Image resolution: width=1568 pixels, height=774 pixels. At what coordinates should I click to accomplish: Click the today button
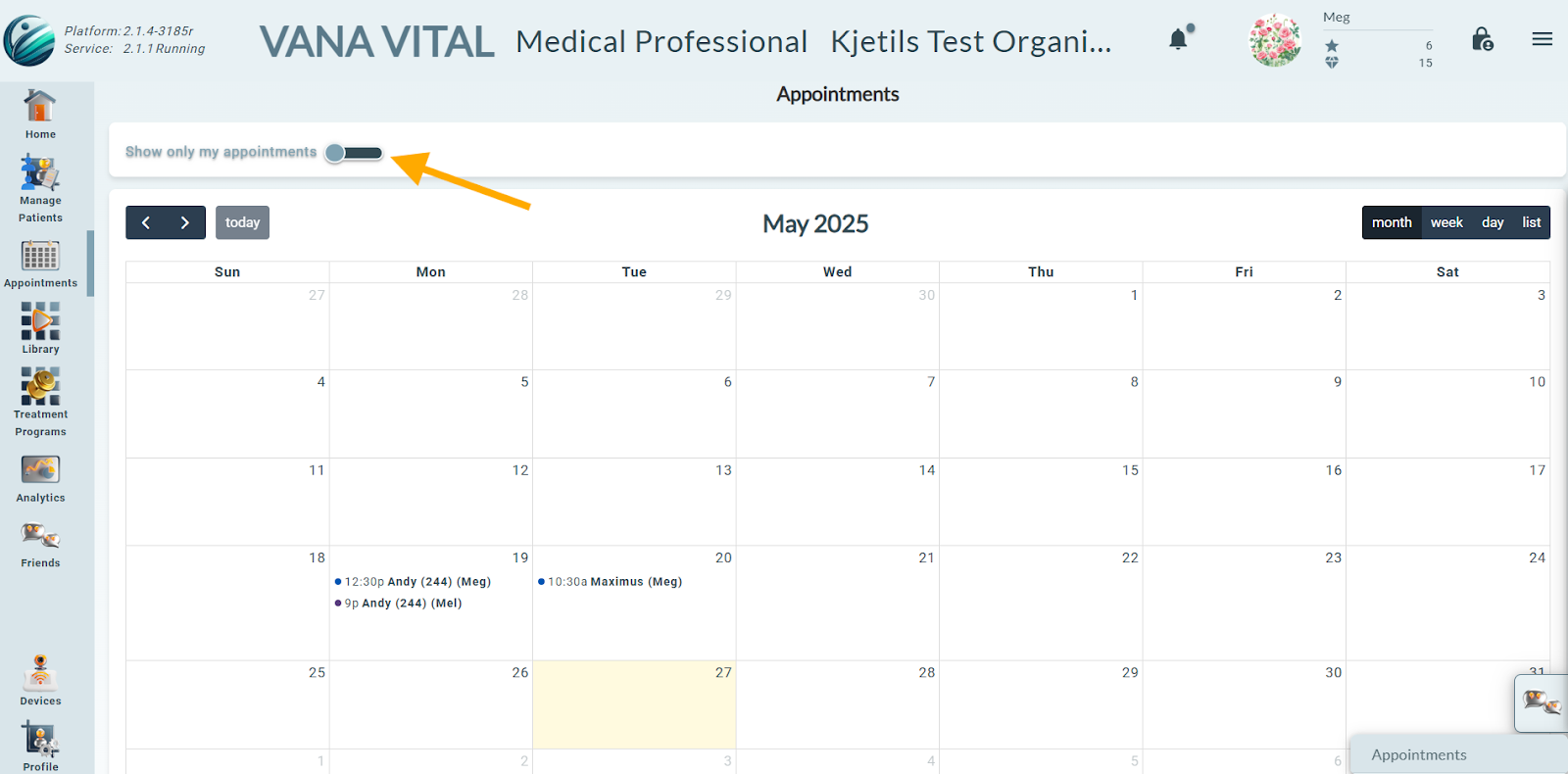point(242,222)
